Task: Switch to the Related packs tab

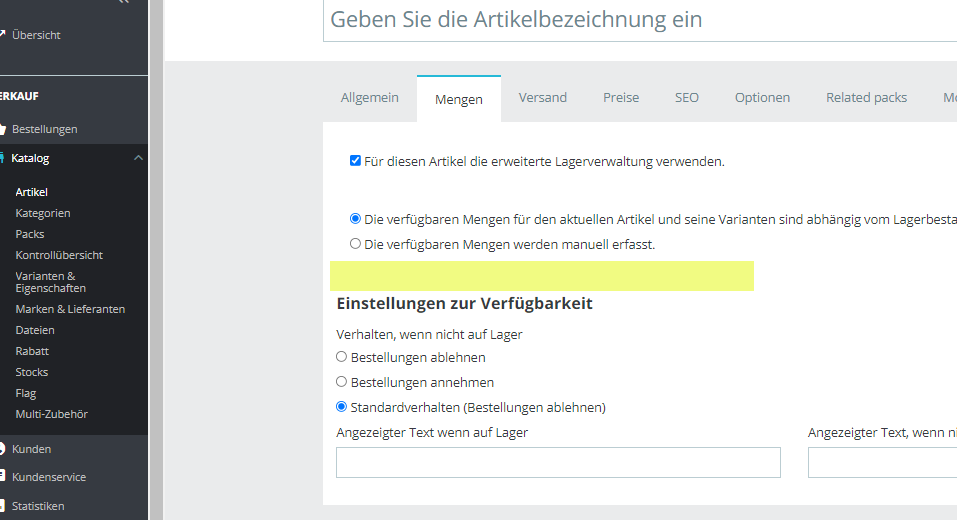Action: point(867,98)
